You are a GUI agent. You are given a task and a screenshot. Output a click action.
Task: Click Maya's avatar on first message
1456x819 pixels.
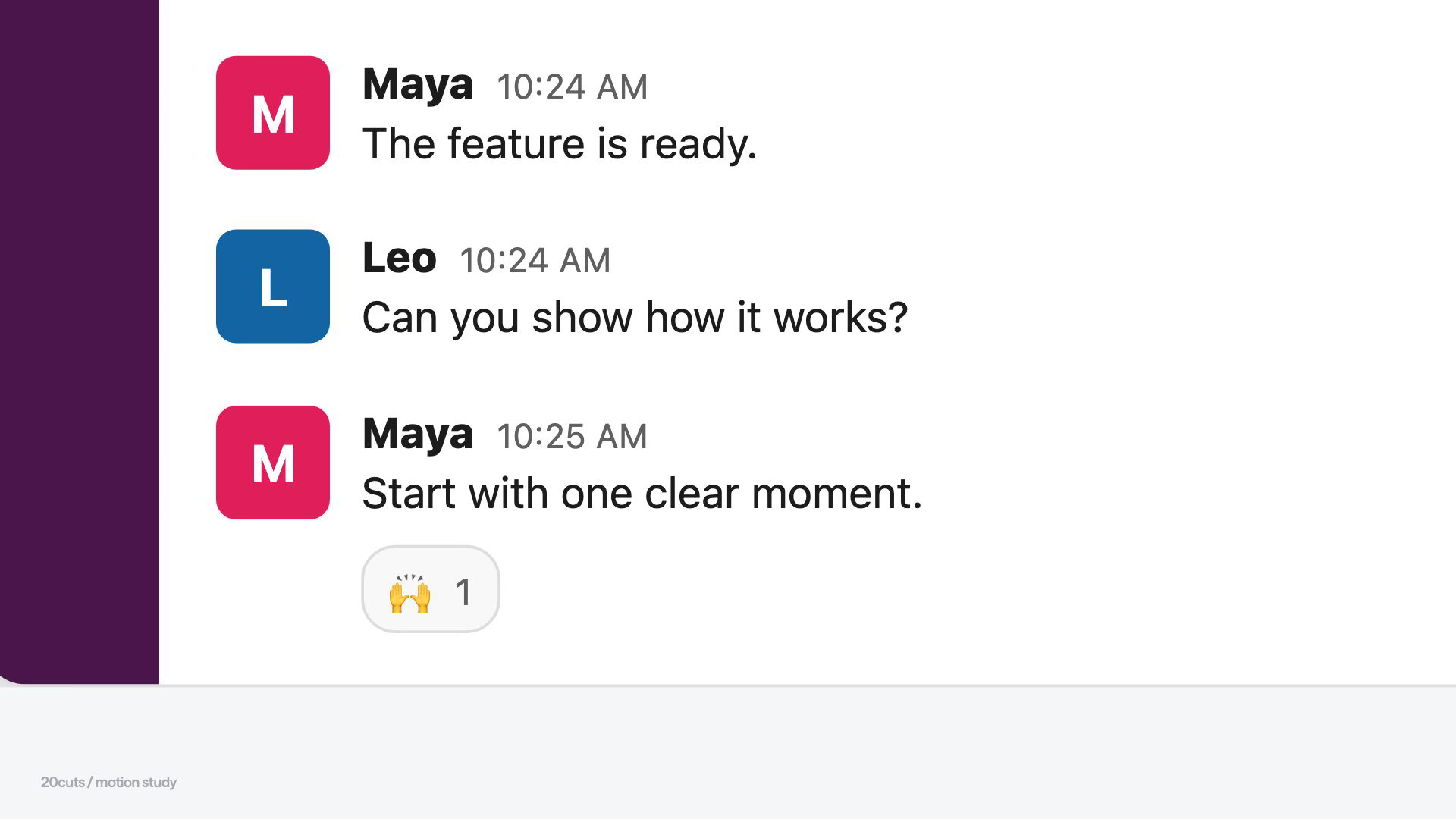coord(273,113)
